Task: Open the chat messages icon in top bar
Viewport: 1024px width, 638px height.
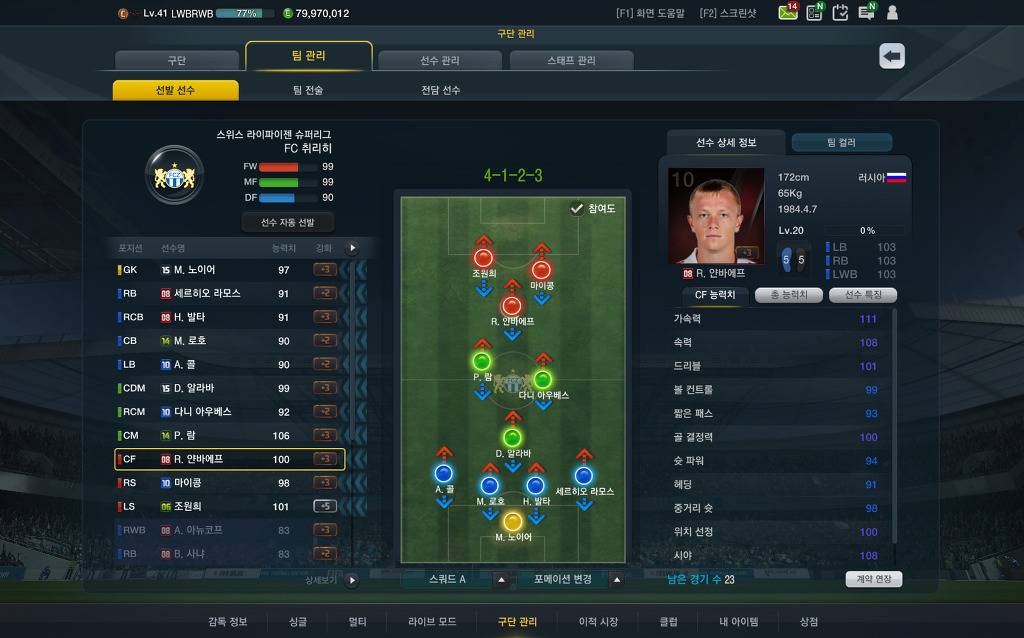Action: click(x=867, y=12)
